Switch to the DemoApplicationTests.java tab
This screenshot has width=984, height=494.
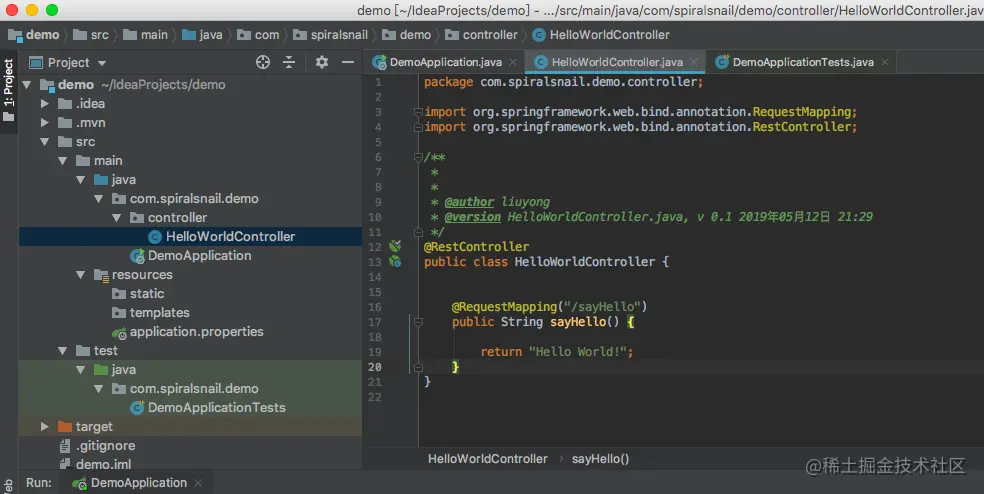803,62
